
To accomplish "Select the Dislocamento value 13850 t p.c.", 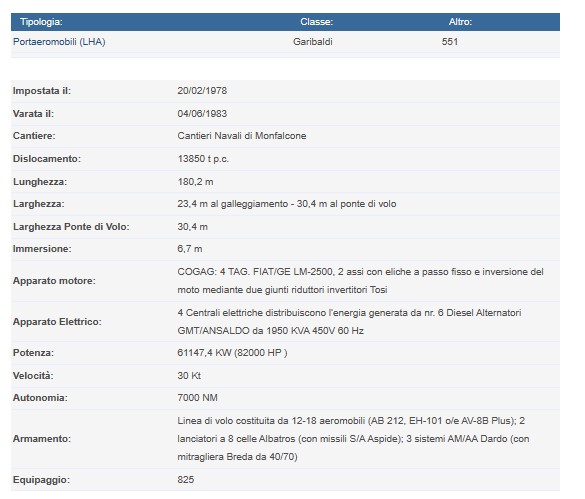I will pyautogui.click(x=203, y=159).
